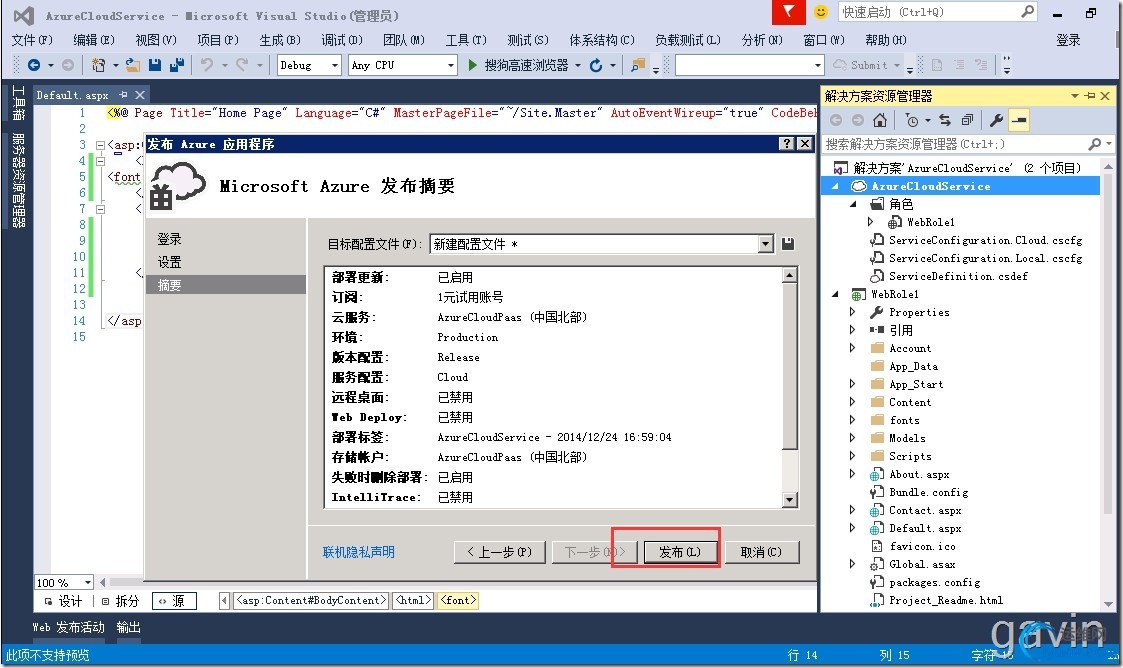Select 登录 step in wizard sidebar

click(170, 238)
